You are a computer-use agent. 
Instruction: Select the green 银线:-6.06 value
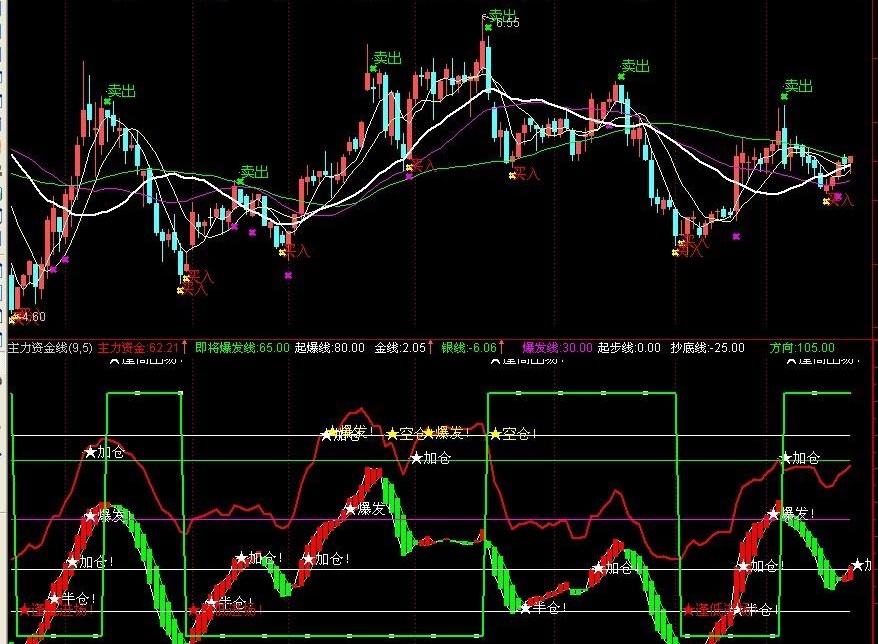coord(469,348)
